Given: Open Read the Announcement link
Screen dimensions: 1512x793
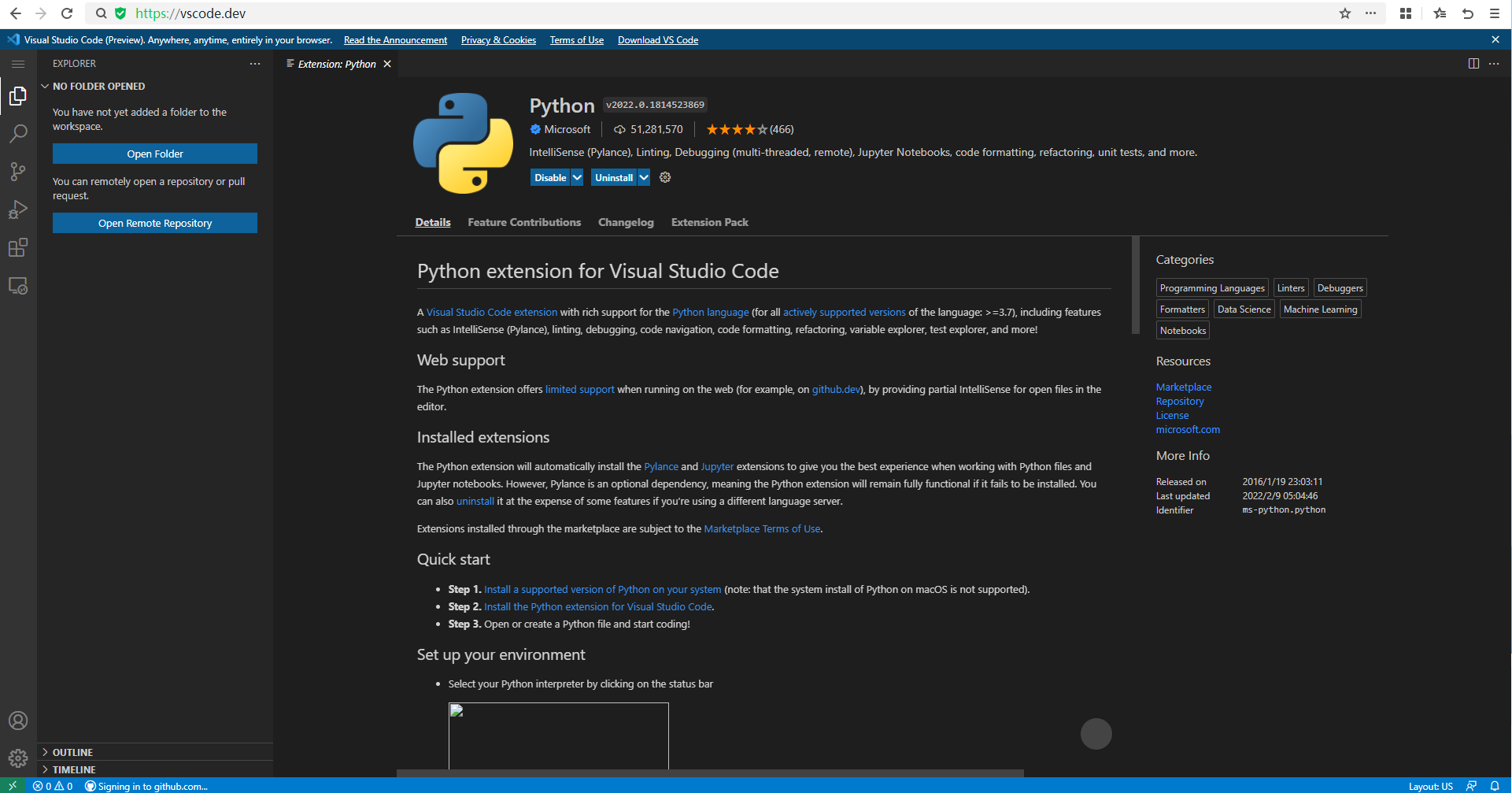Looking at the screenshot, I should tap(395, 40).
